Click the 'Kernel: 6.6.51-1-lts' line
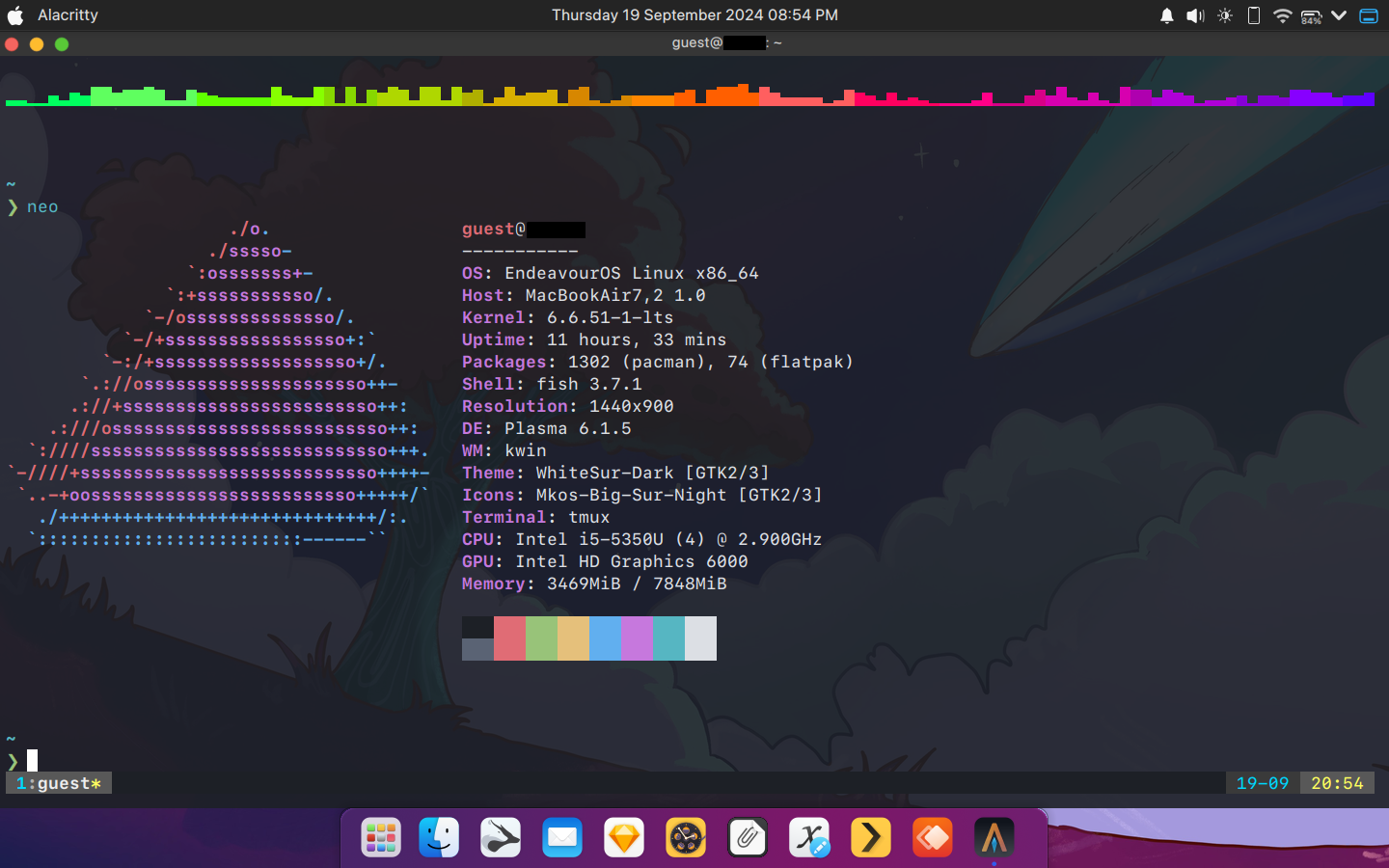 point(568,318)
